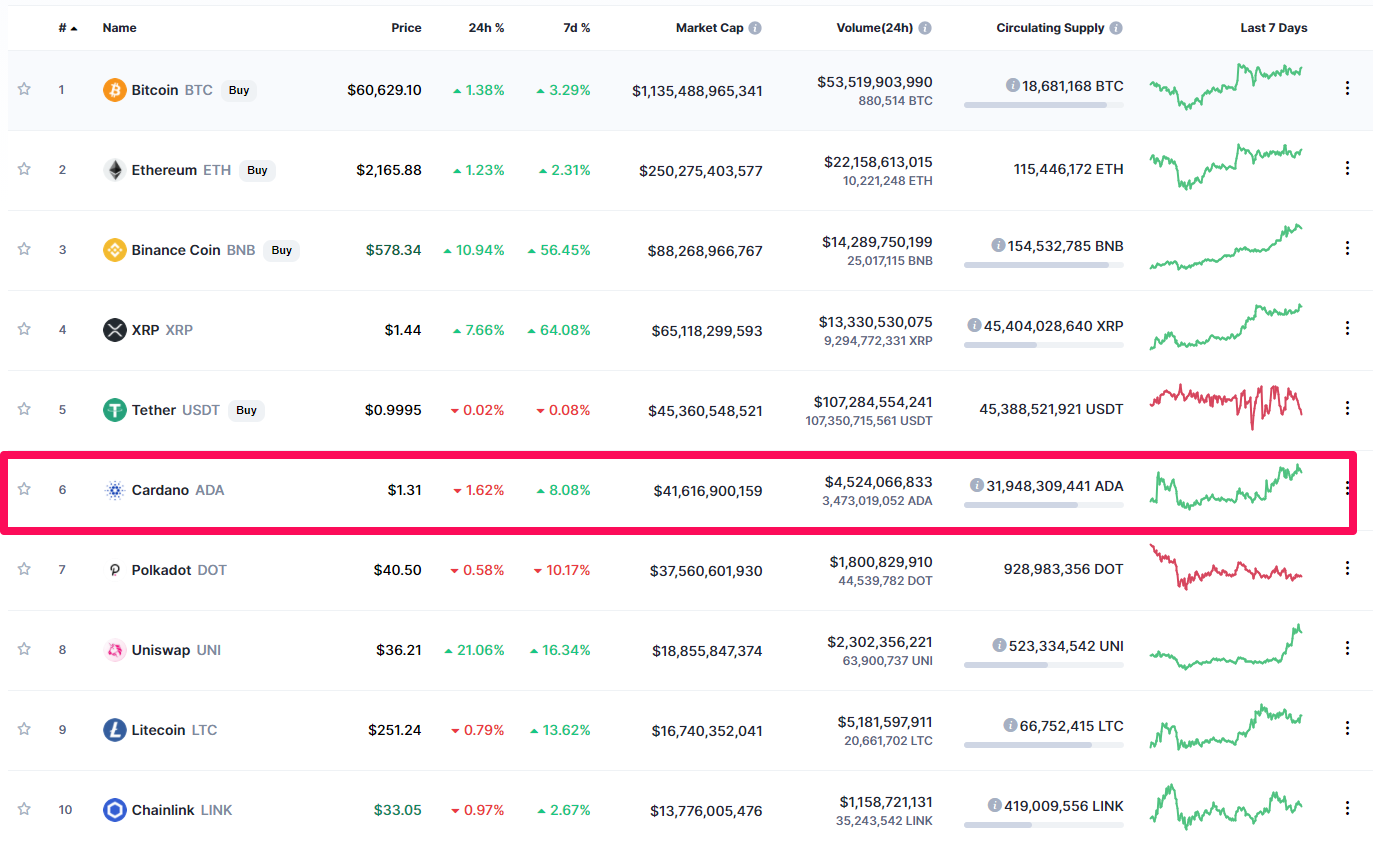Sort by the 7d % column header
Screen dimensions: 1373x850
[x=576, y=28]
